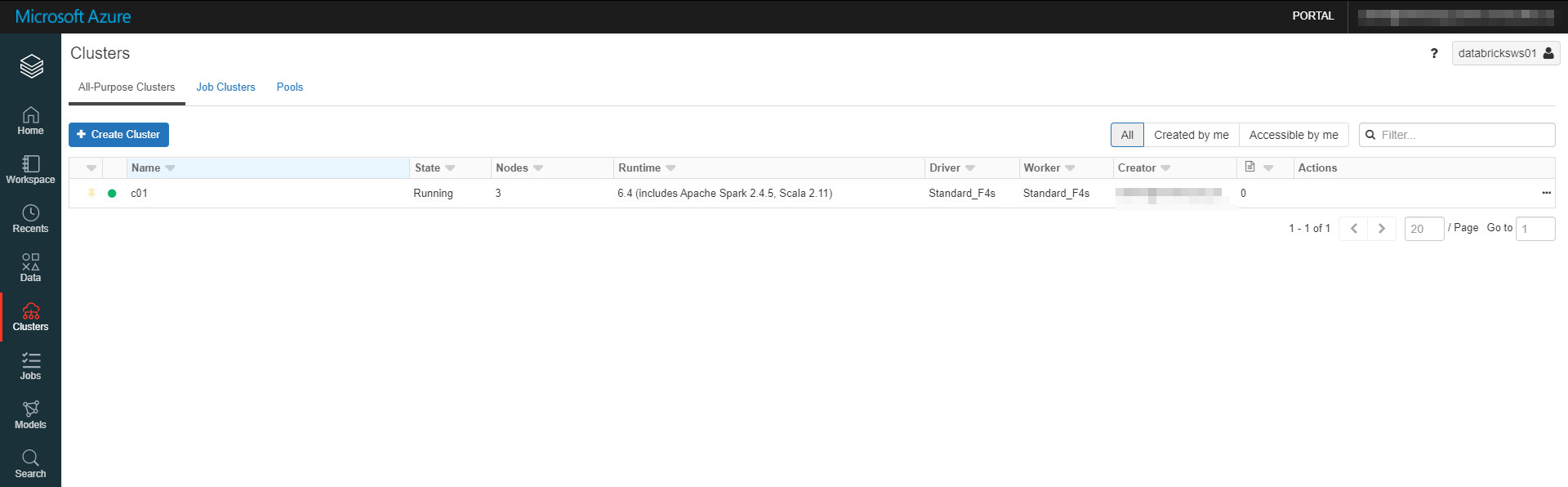Switch to the Pools tab
The width and height of the screenshot is (1568, 487).
[x=290, y=87]
